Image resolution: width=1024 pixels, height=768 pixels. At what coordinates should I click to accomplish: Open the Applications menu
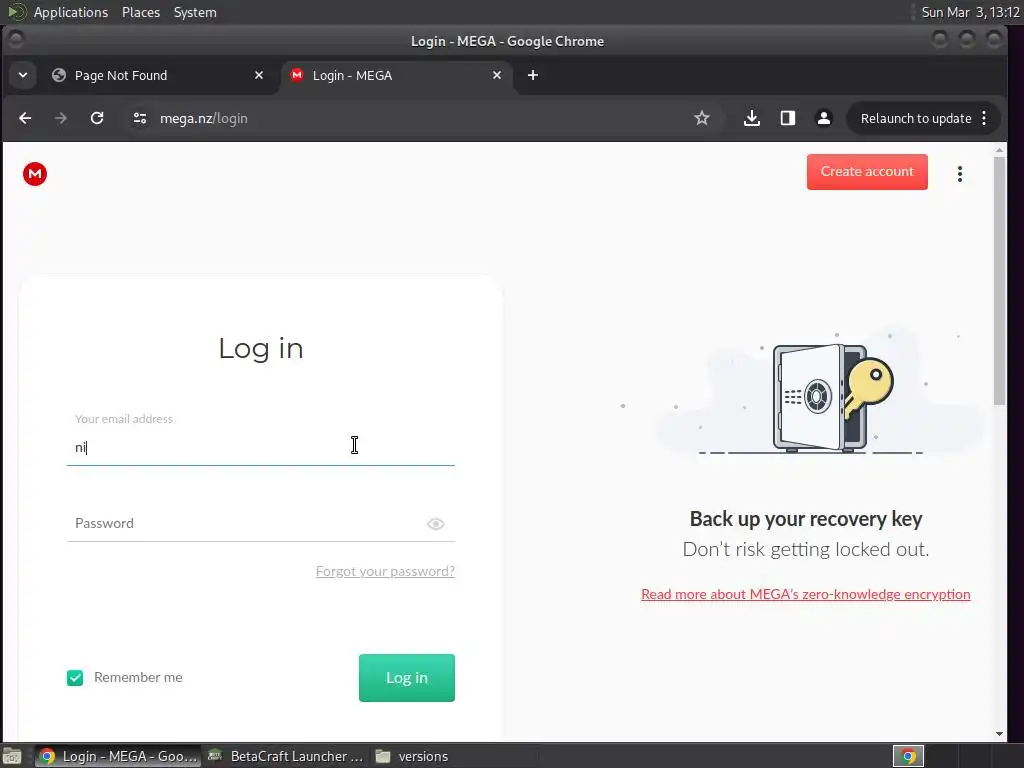(71, 12)
